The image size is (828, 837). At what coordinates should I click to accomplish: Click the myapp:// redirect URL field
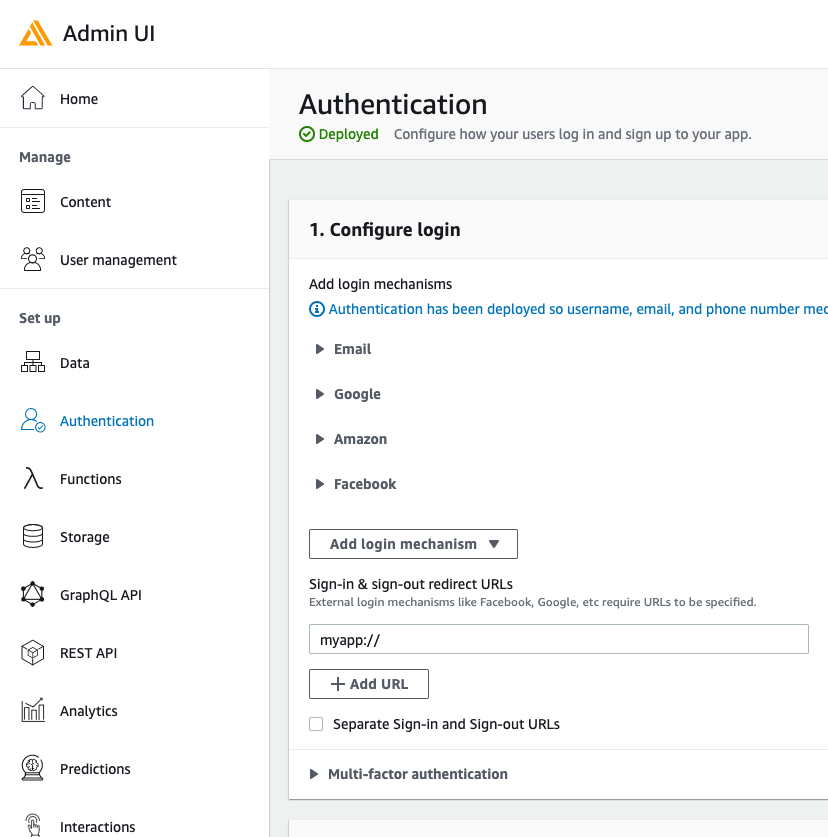tap(558, 638)
